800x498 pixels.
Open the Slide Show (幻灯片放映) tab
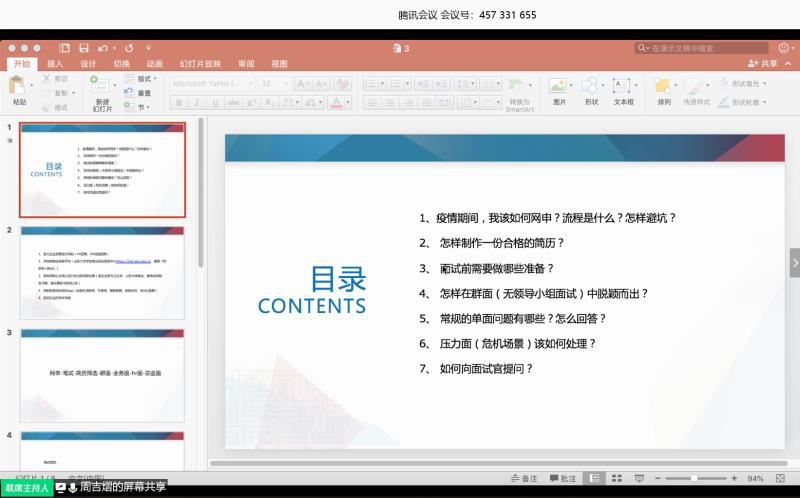pos(200,64)
